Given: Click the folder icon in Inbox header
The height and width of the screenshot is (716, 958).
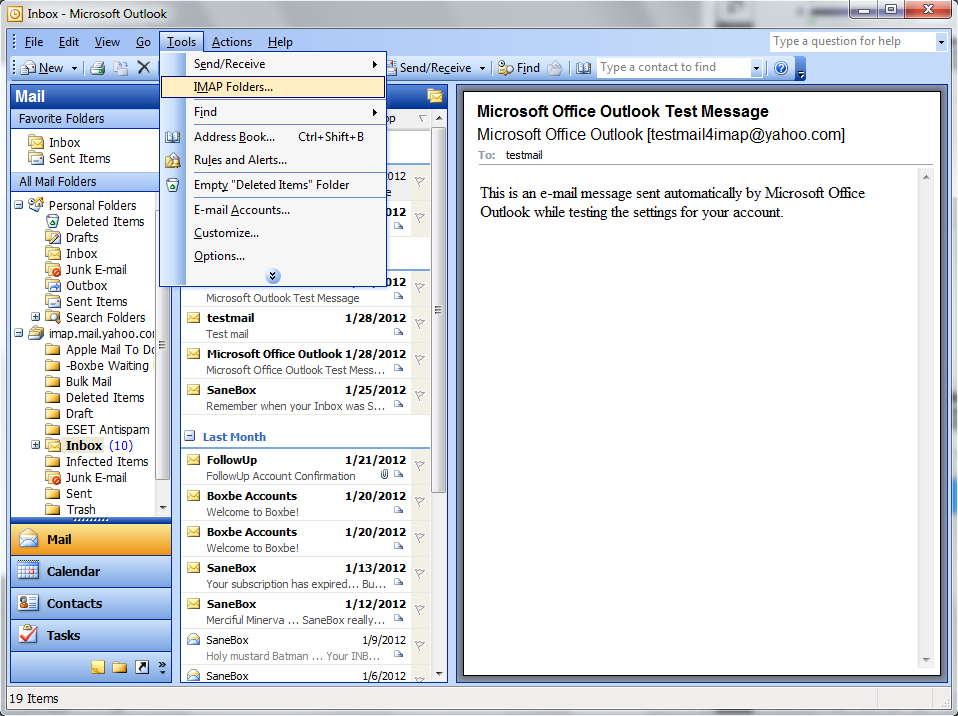Looking at the screenshot, I should click(x=434, y=96).
